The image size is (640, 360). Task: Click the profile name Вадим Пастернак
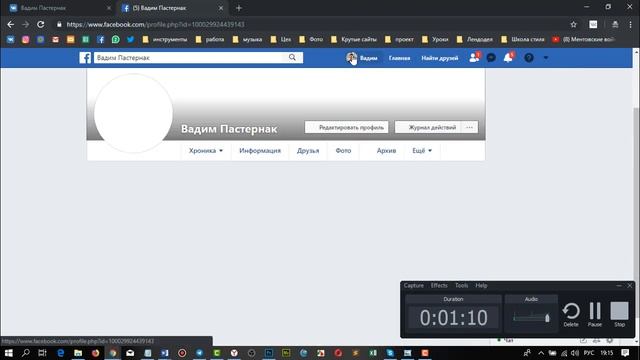click(x=229, y=129)
